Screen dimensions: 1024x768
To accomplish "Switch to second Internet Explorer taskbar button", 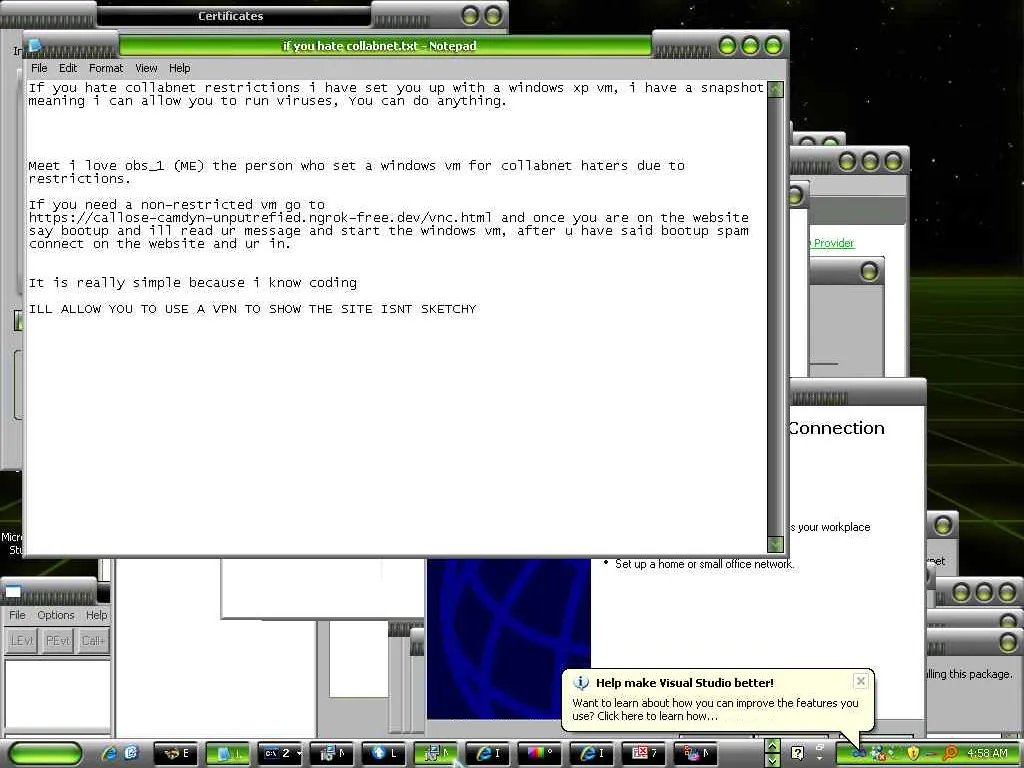I will tap(592, 753).
